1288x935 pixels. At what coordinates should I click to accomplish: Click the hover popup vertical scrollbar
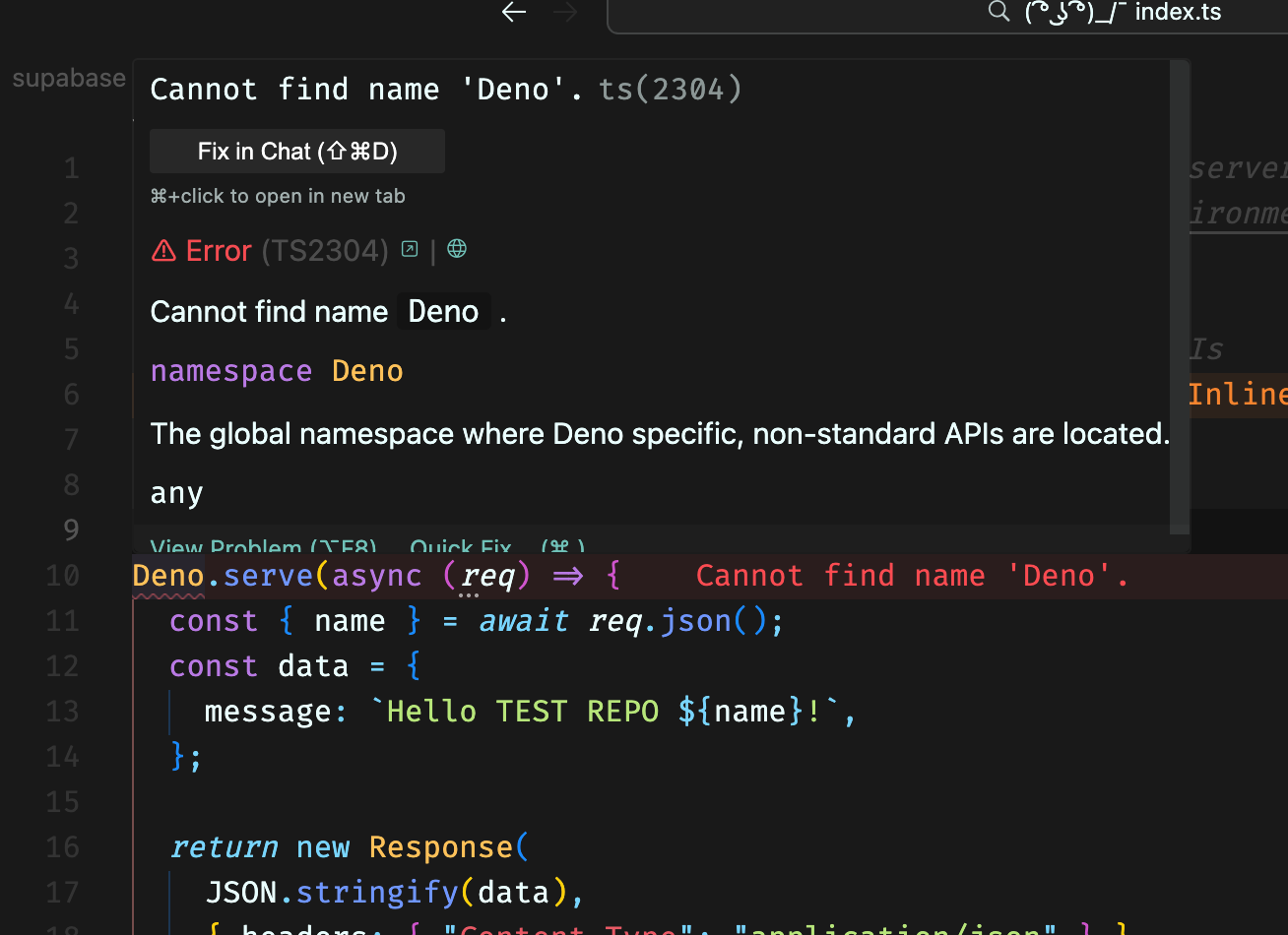1179,295
